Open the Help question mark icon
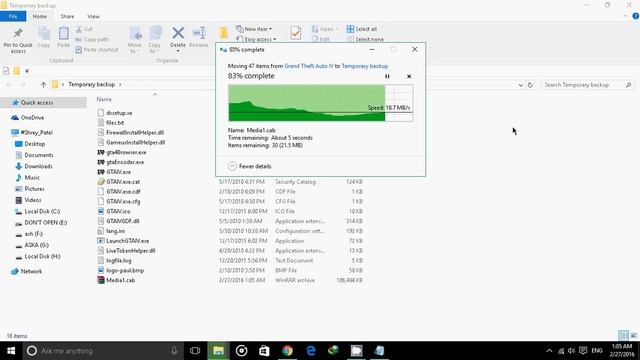Image resolution: width=640 pixels, height=360 pixels. pos(636,16)
